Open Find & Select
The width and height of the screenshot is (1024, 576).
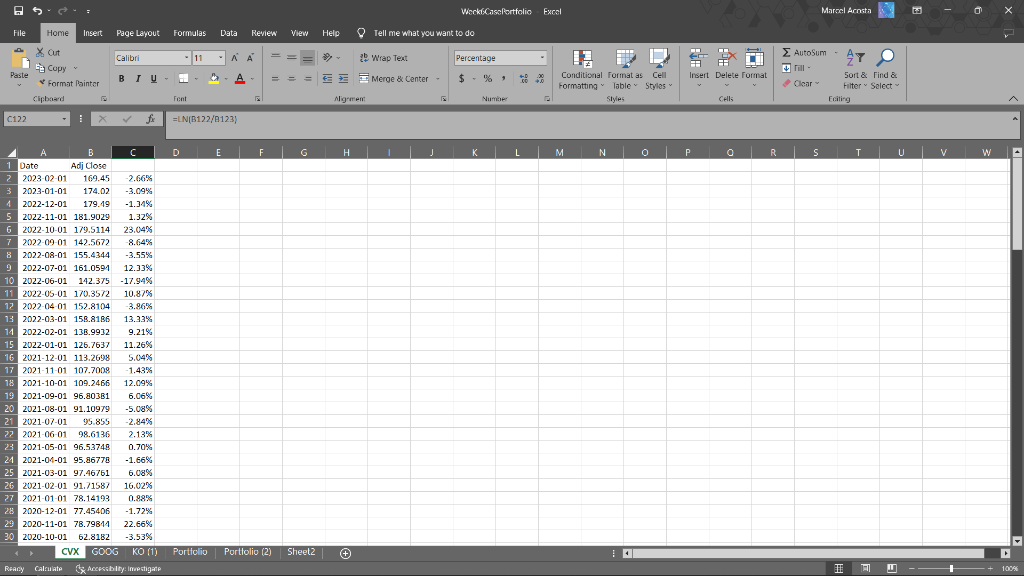885,69
